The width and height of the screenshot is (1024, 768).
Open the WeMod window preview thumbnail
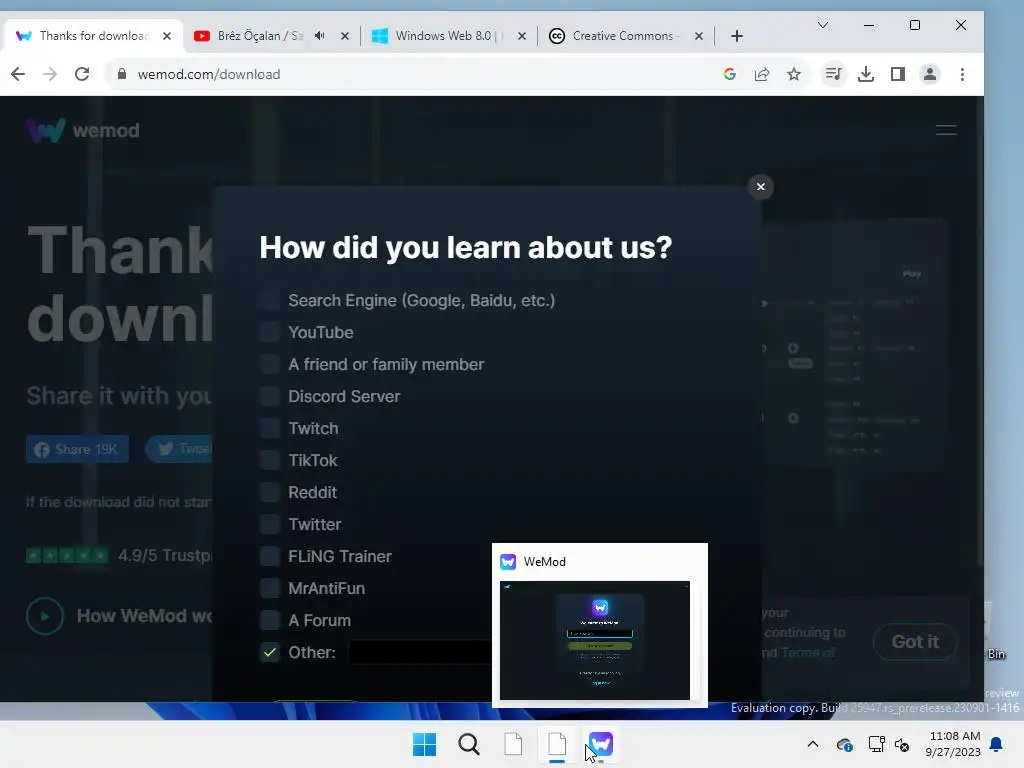[x=594, y=640]
